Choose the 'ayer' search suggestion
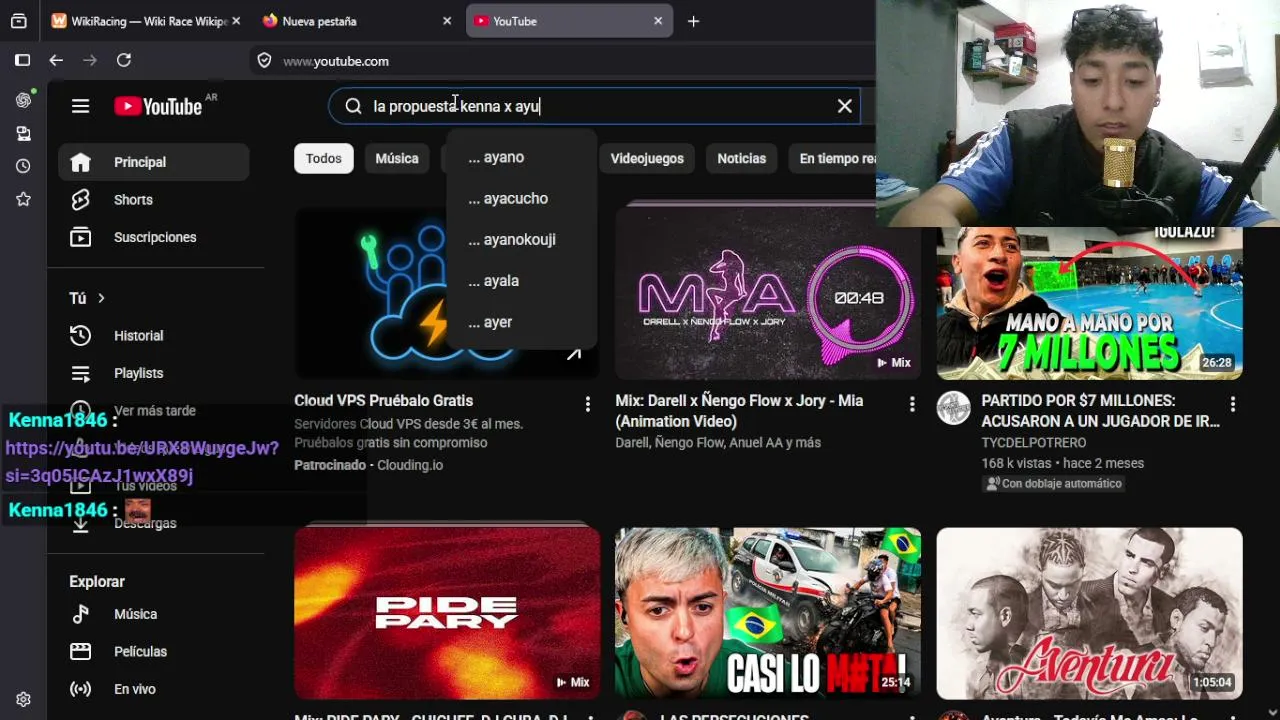This screenshot has width=1280, height=720. coord(521,322)
